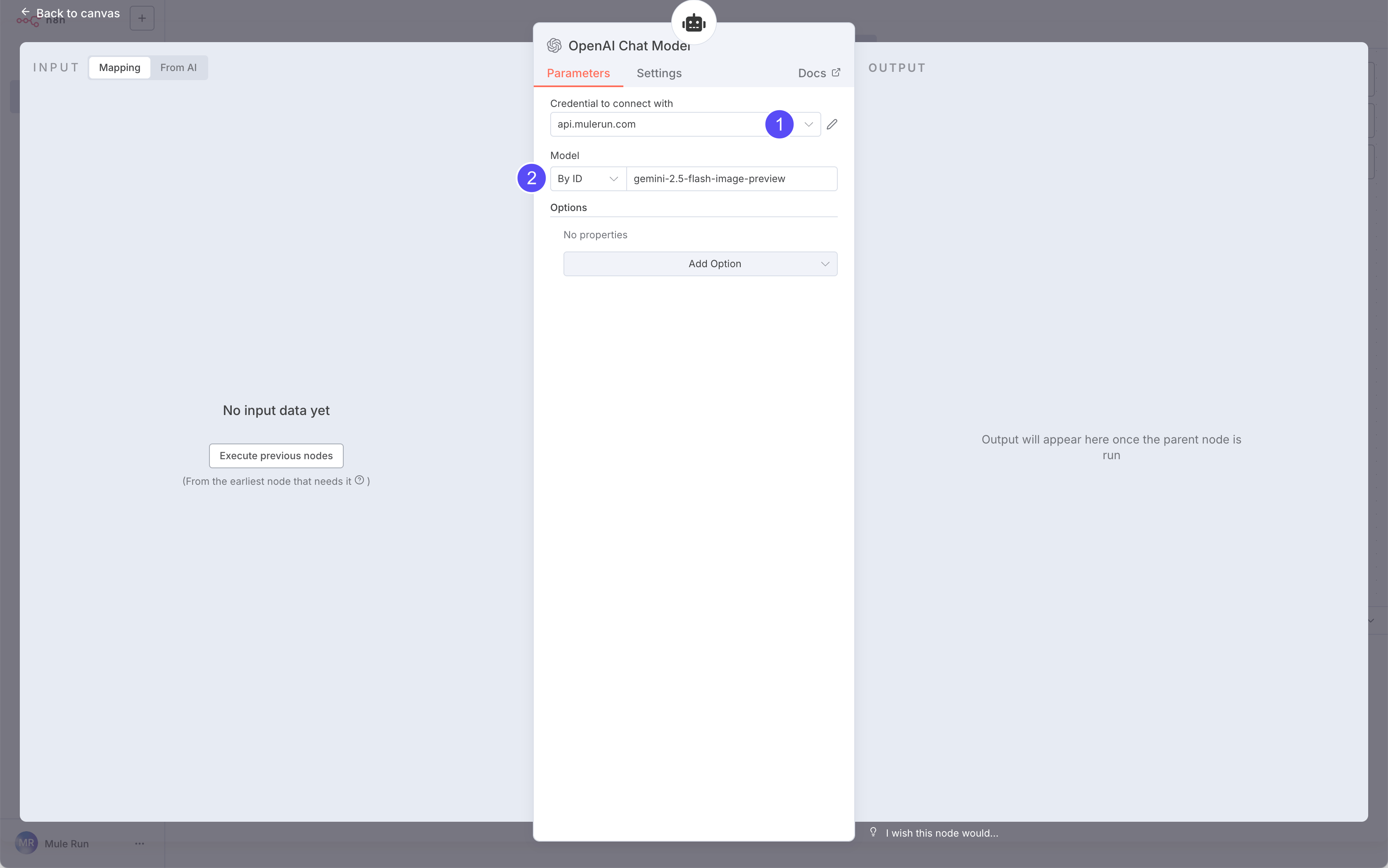
Task: Click the pencil edit credential icon
Action: (x=832, y=124)
